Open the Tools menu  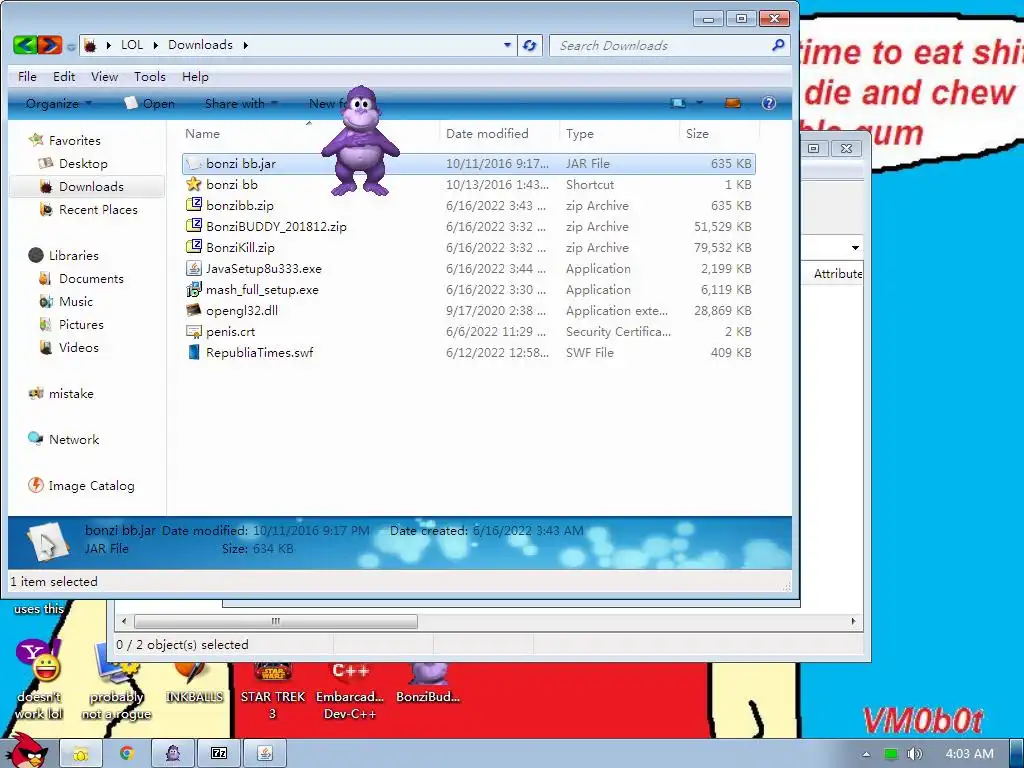150,76
